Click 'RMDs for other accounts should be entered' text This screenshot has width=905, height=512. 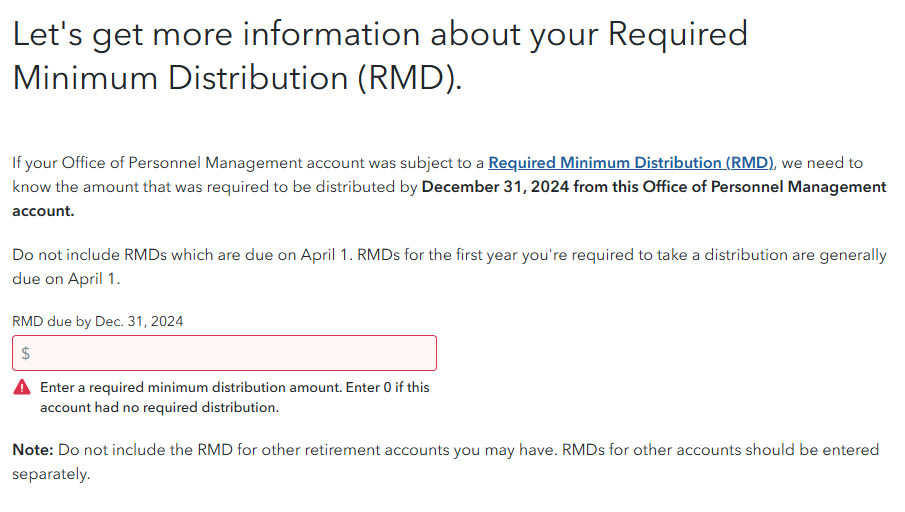click(720, 450)
